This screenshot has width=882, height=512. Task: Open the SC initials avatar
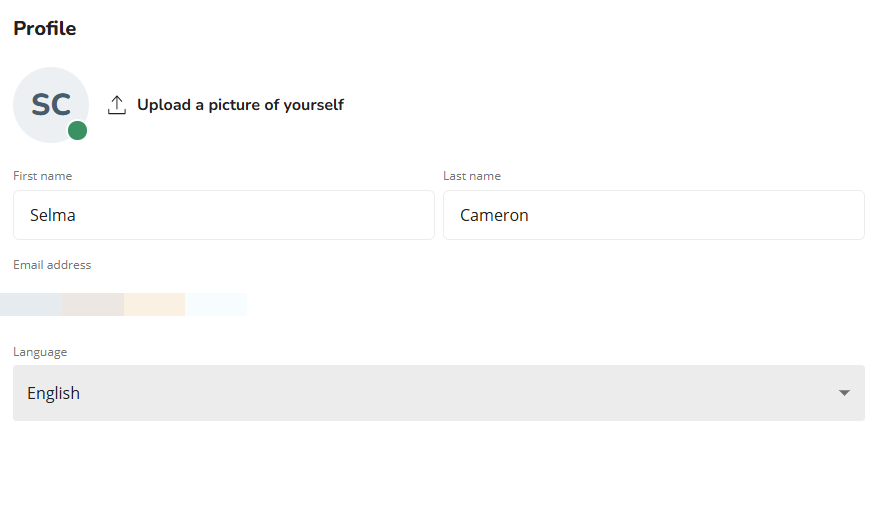click(x=51, y=105)
